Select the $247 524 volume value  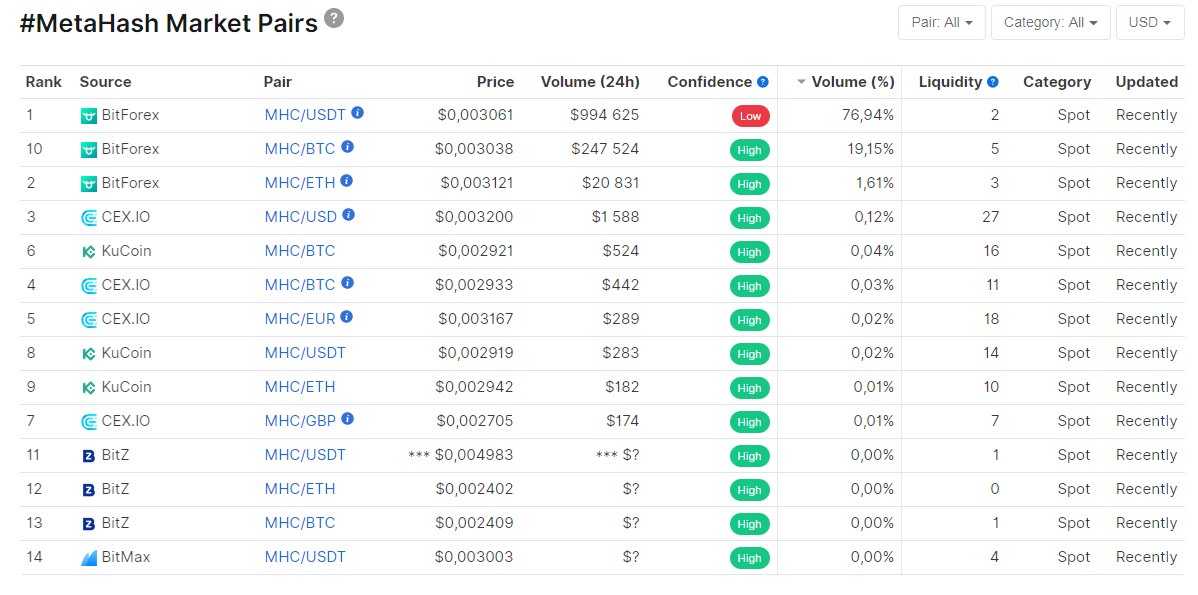(x=605, y=148)
